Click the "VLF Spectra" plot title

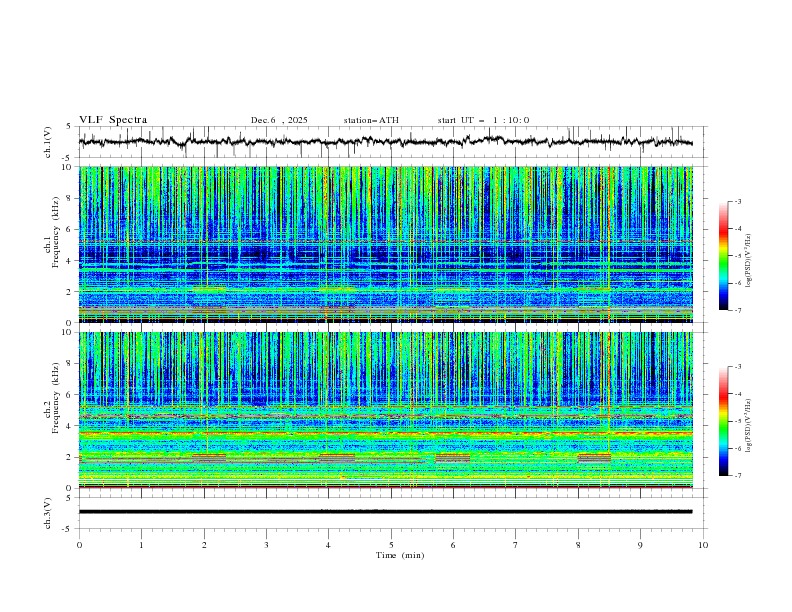pos(113,120)
